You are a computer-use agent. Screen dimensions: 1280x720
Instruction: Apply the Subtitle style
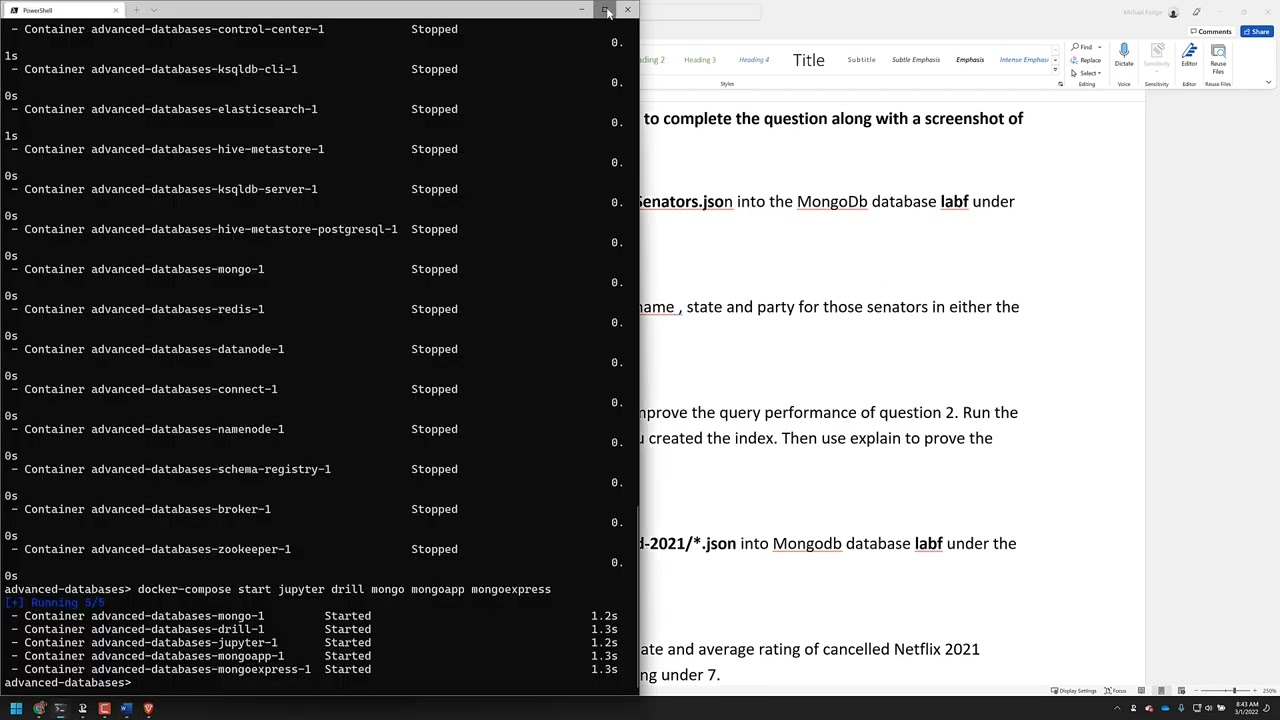click(x=861, y=60)
